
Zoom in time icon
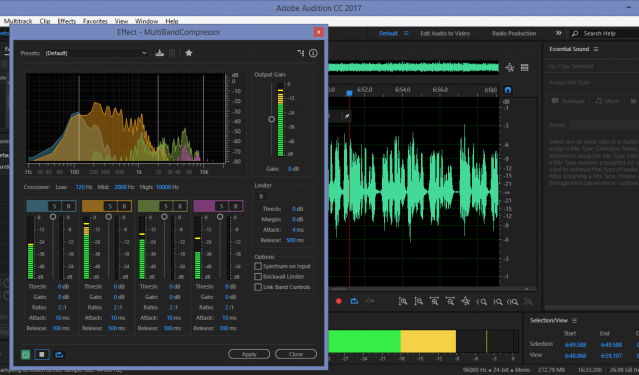[x=434, y=302]
